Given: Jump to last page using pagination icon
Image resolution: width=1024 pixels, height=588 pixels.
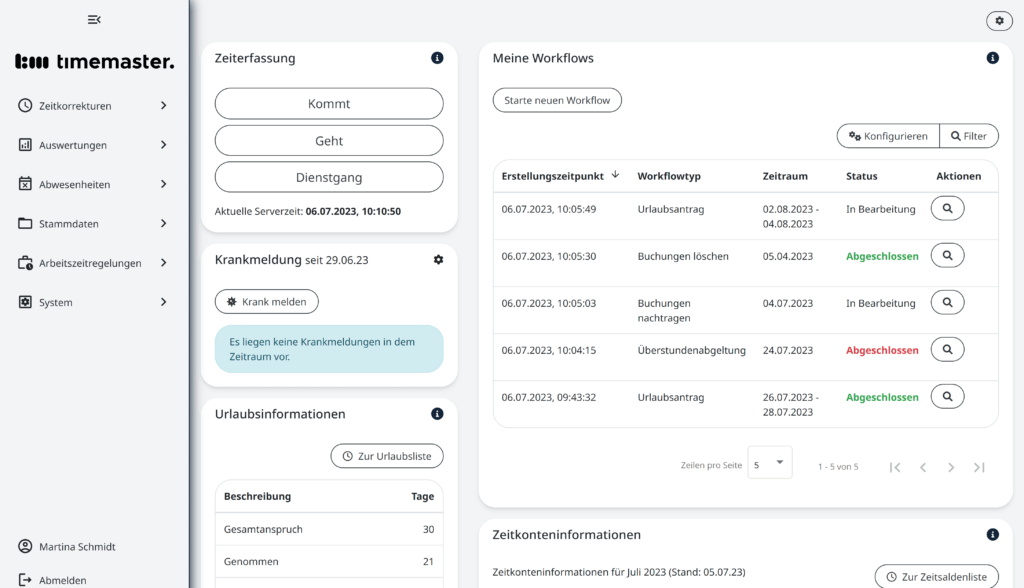Looking at the screenshot, I should point(978,466).
